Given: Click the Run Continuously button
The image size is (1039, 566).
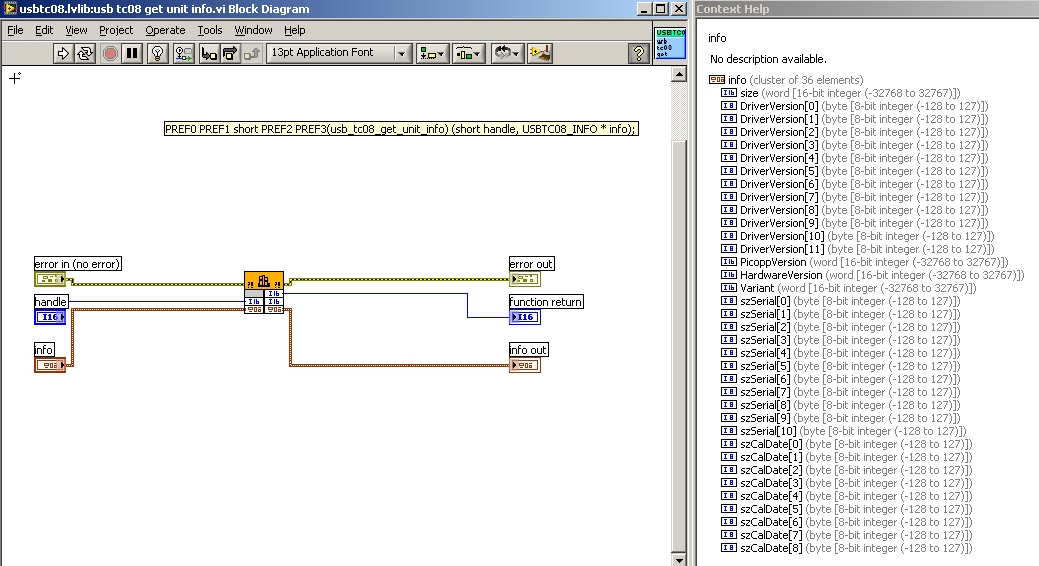Looking at the screenshot, I should (85, 53).
